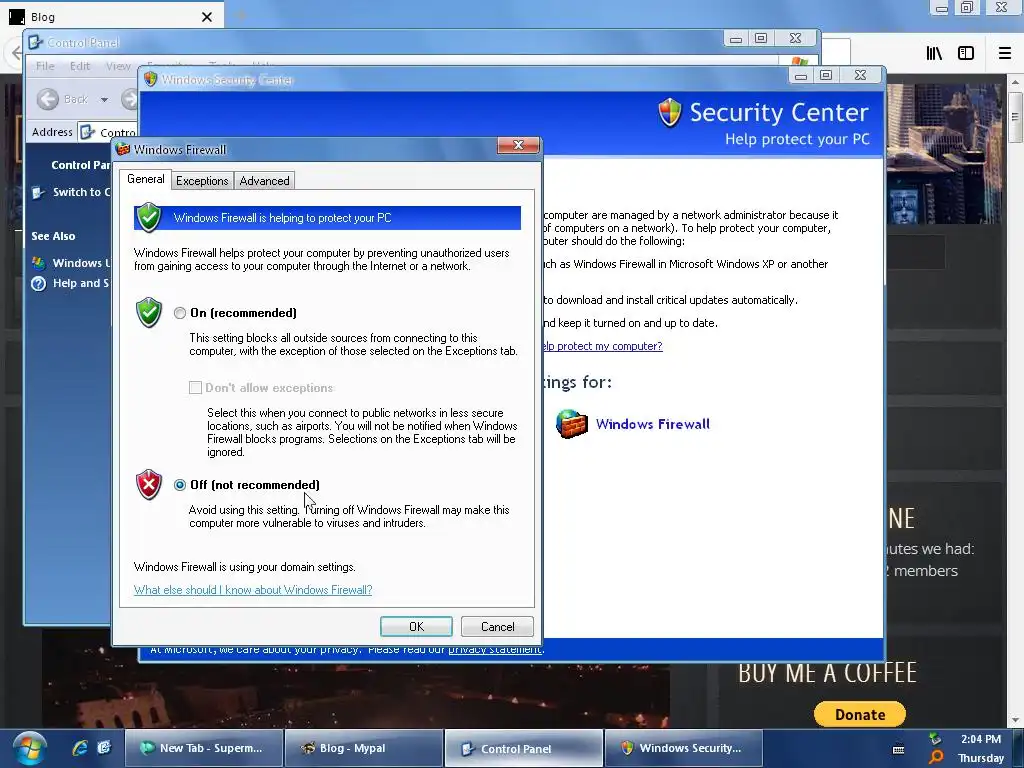1024x768 pixels.
Task: Switch to New Tab - Supermium taskbar button
Action: [203, 748]
